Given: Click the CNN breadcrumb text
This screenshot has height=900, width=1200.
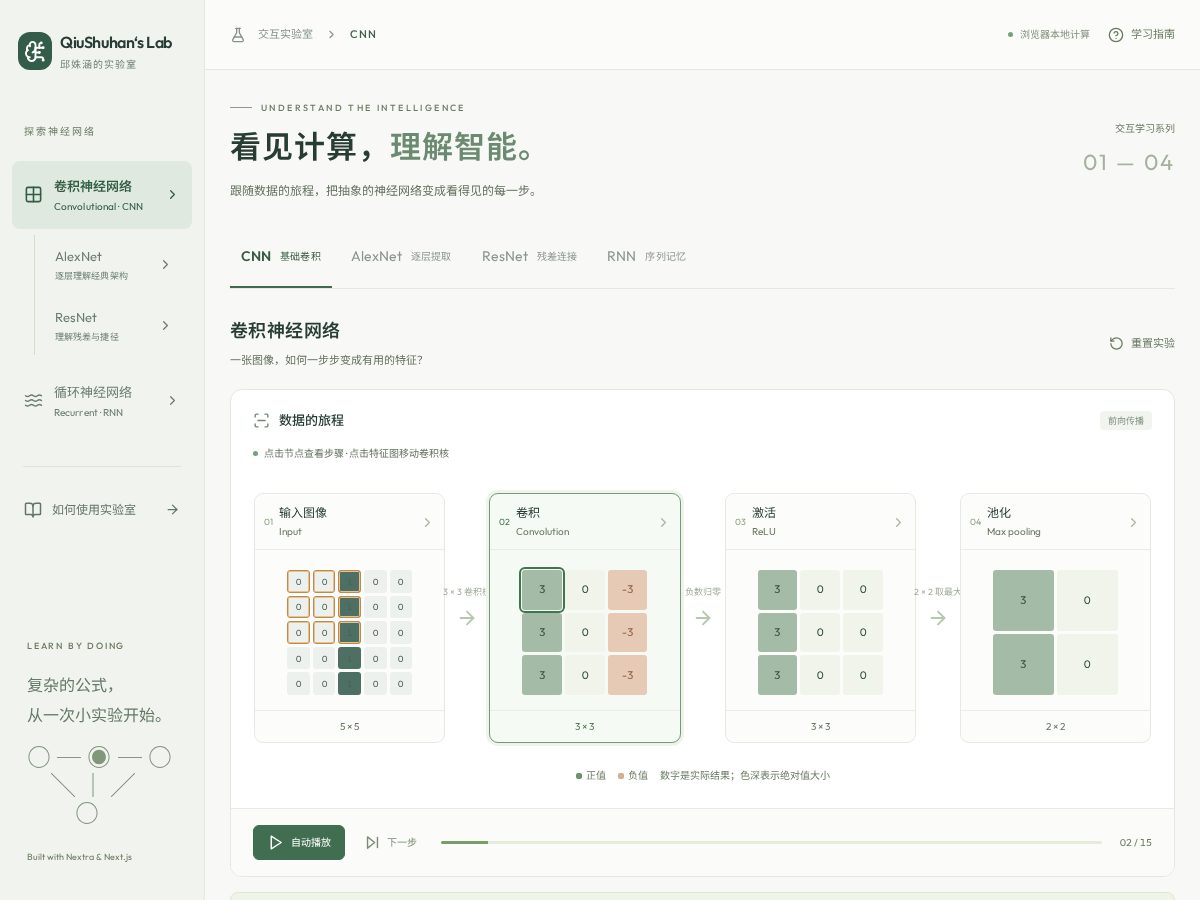Looking at the screenshot, I should click(363, 34).
